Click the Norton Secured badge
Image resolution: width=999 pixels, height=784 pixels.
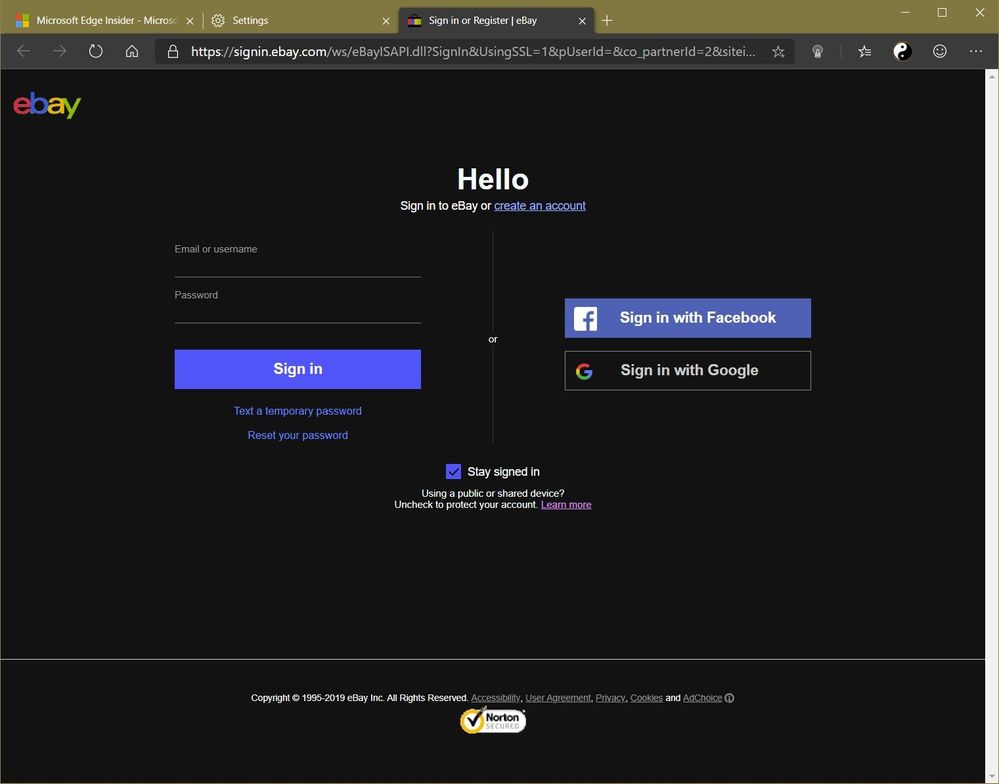[x=493, y=720]
